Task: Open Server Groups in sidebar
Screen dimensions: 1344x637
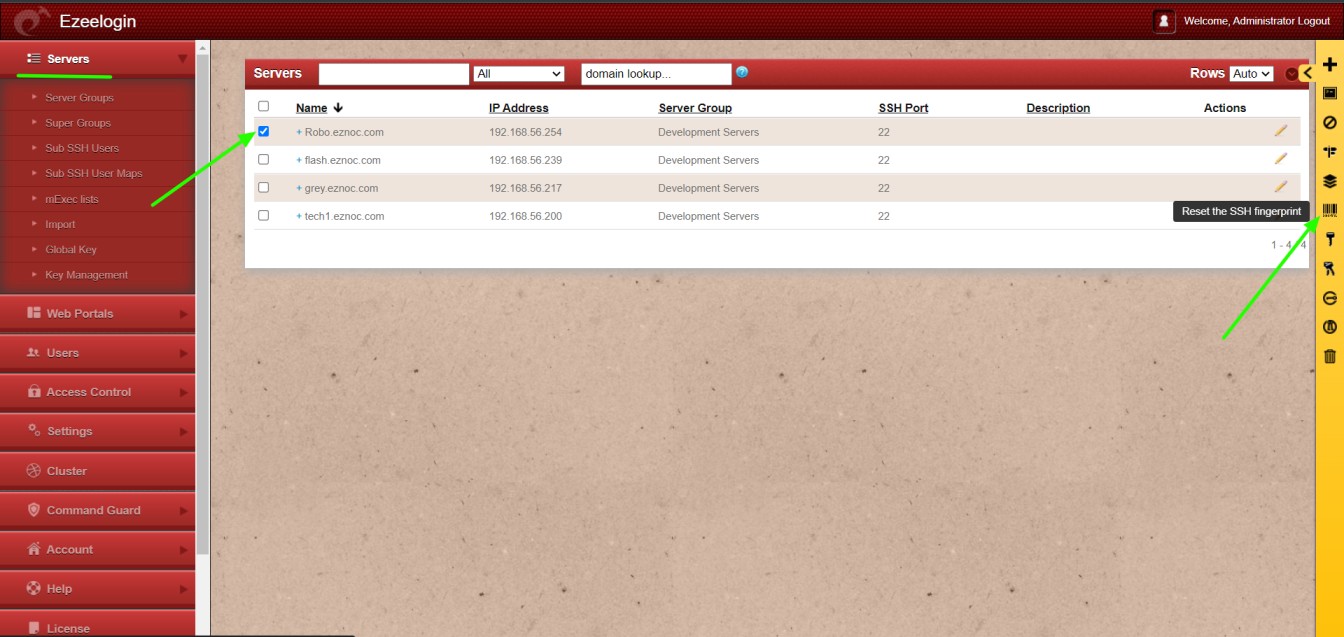Action: click(x=79, y=98)
